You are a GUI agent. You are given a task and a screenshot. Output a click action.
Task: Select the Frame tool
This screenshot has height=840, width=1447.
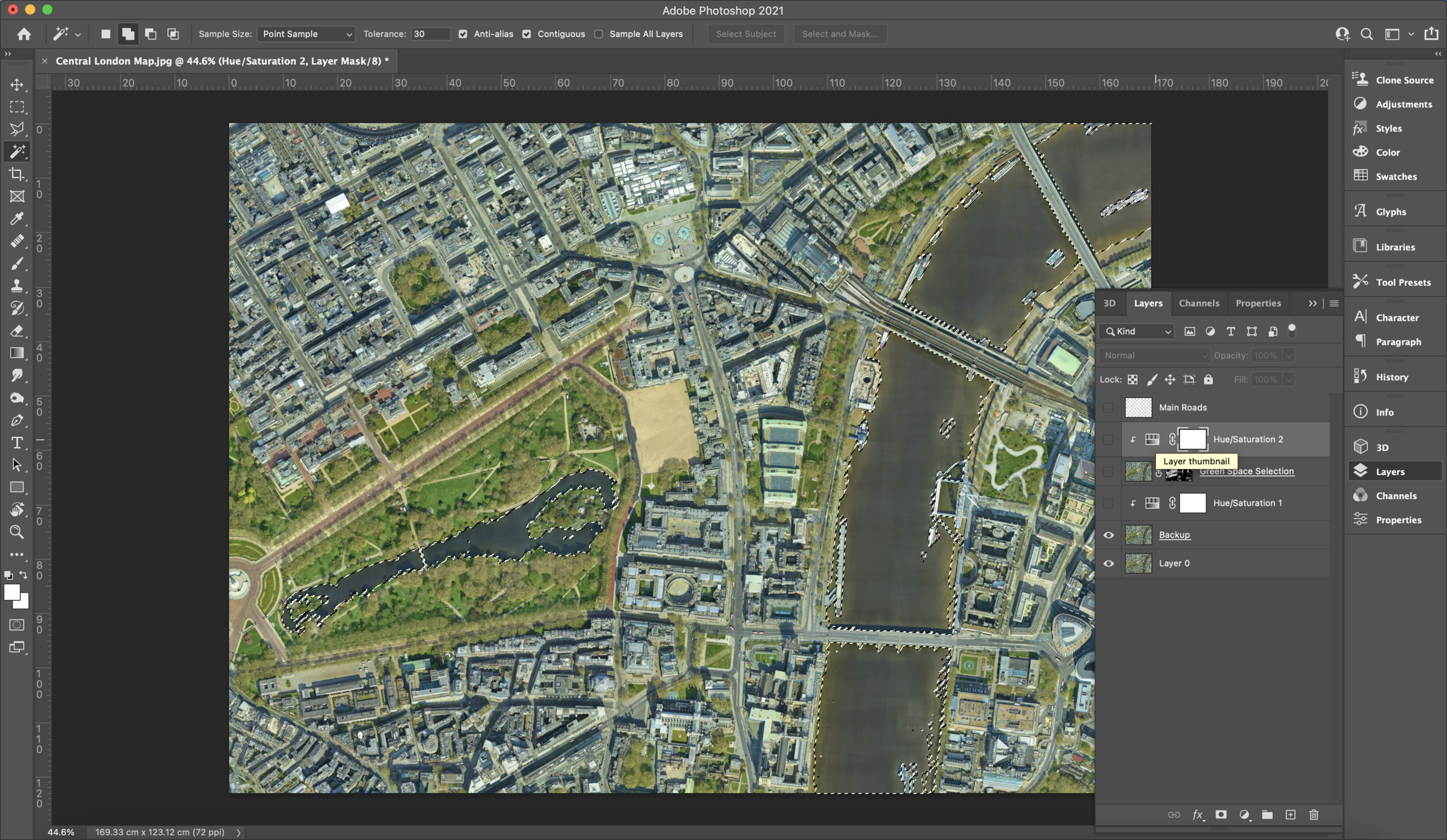[x=17, y=197]
